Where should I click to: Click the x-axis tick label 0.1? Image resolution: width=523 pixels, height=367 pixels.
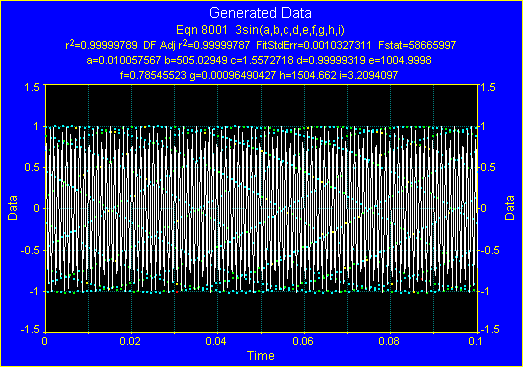(x=474, y=341)
